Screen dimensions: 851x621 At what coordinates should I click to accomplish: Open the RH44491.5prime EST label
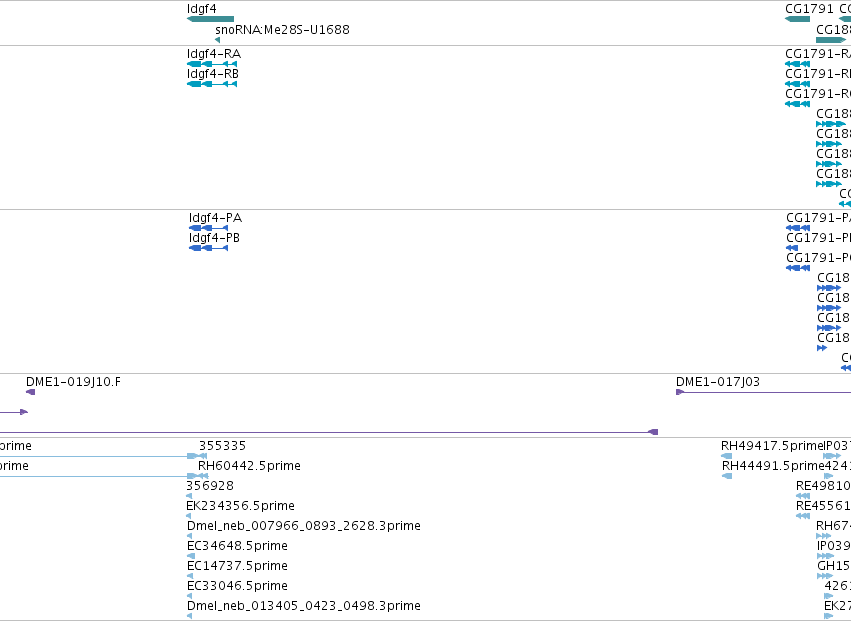point(773,466)
